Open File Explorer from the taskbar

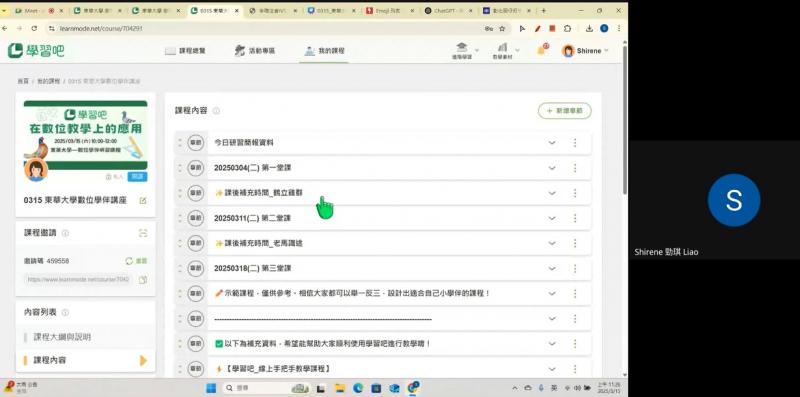[339, 388]
